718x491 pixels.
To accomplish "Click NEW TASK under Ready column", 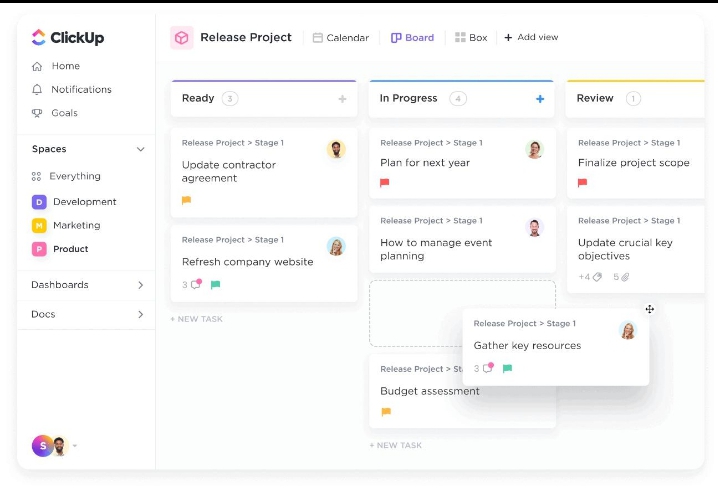I will click(196, 319).
